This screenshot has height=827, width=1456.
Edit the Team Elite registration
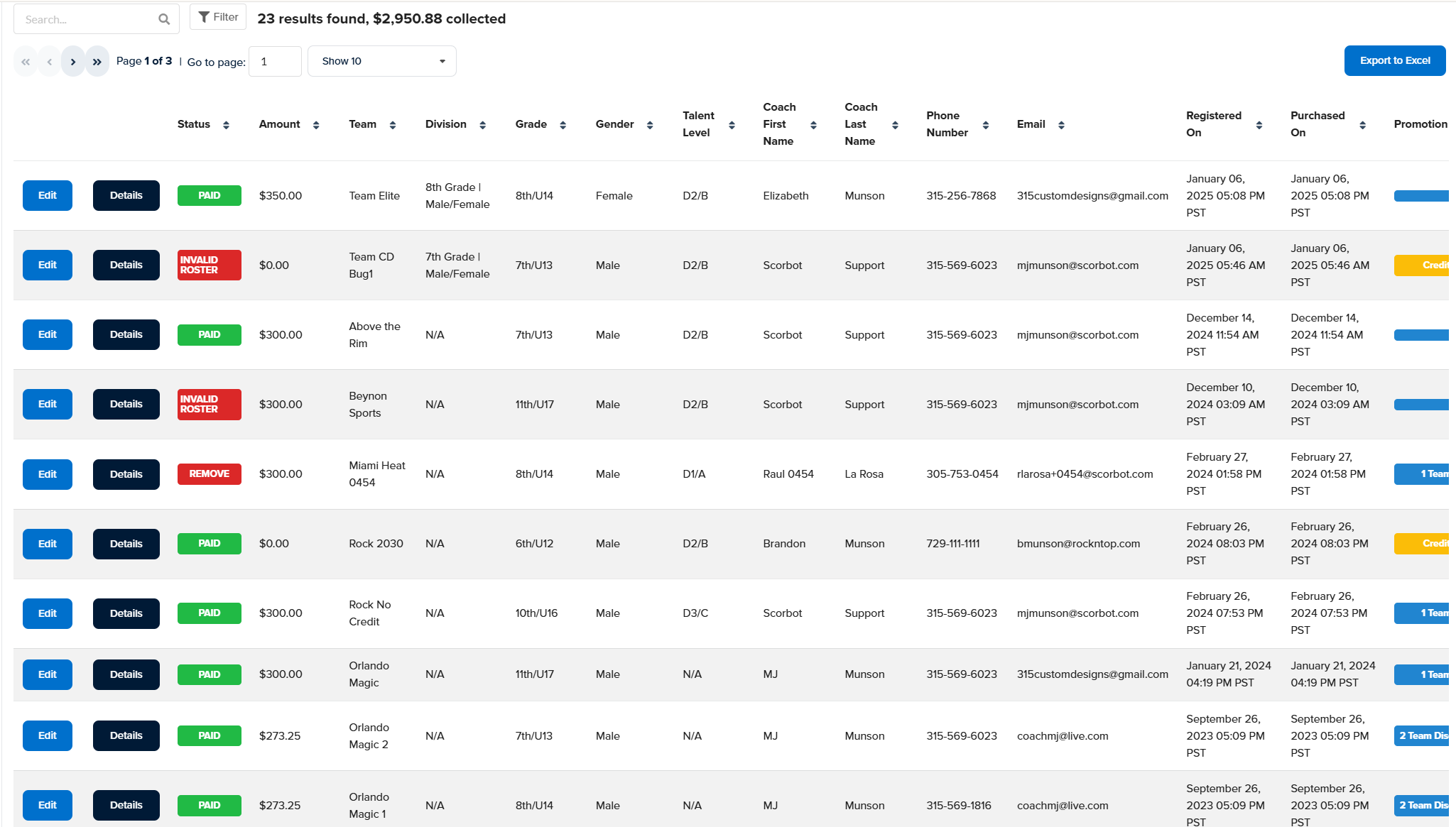tap(48, 196)
